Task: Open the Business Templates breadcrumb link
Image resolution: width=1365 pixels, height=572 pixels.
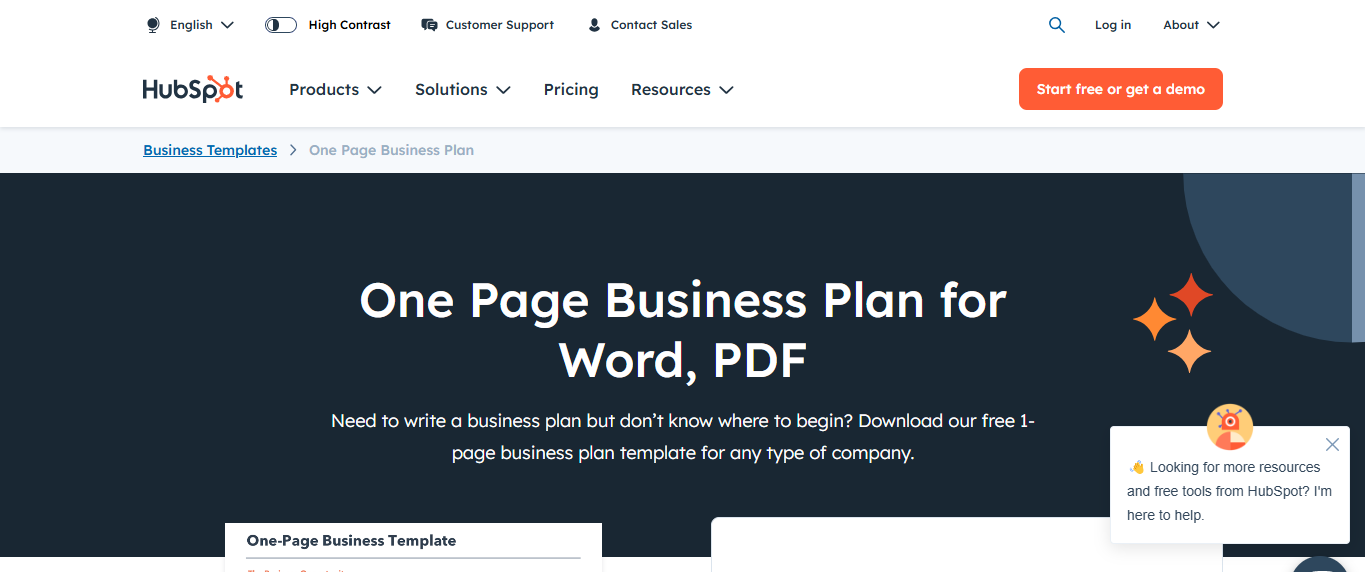Action: (210, 150)
